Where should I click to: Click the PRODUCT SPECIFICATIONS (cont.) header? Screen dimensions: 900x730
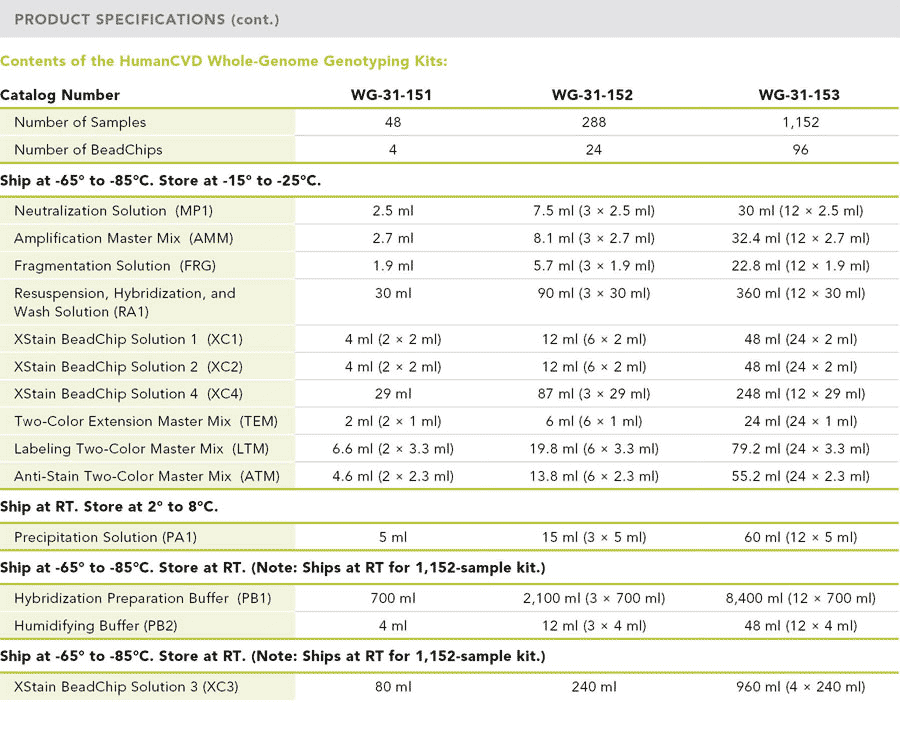(146, 20)
